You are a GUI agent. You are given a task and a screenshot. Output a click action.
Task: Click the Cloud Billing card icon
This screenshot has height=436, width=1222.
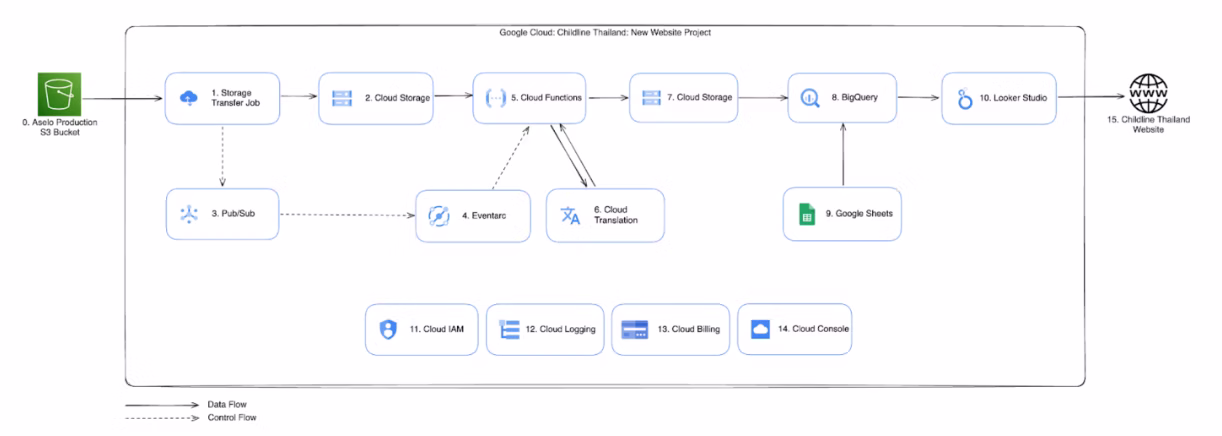[x=634, y=329]
